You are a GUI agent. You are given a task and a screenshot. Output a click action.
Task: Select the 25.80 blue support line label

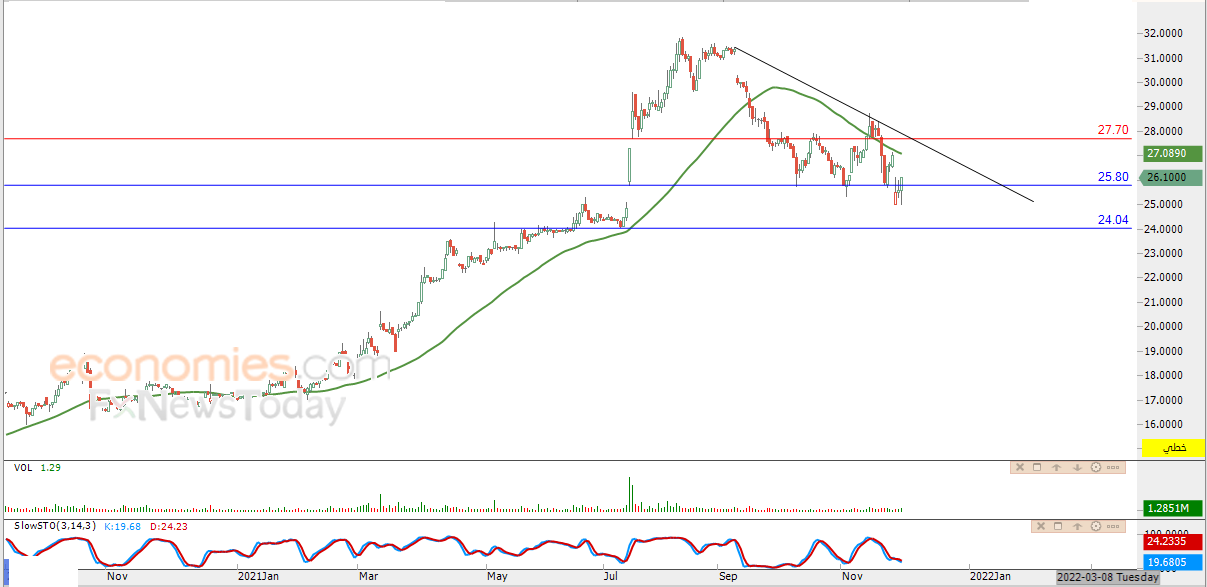click(1113, 177)
